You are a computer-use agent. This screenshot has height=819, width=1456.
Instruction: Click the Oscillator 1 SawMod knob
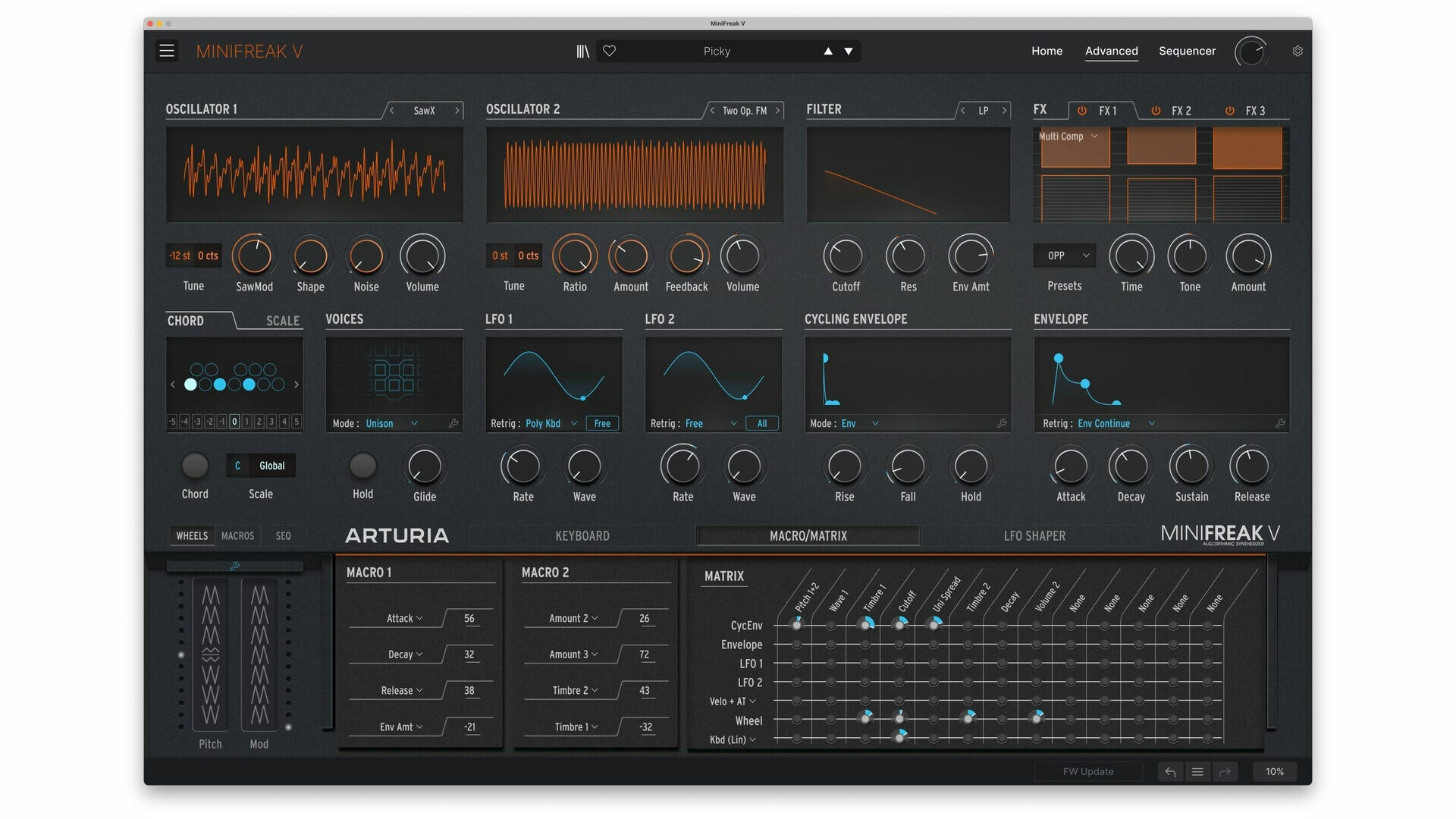(x=254, y=256)
